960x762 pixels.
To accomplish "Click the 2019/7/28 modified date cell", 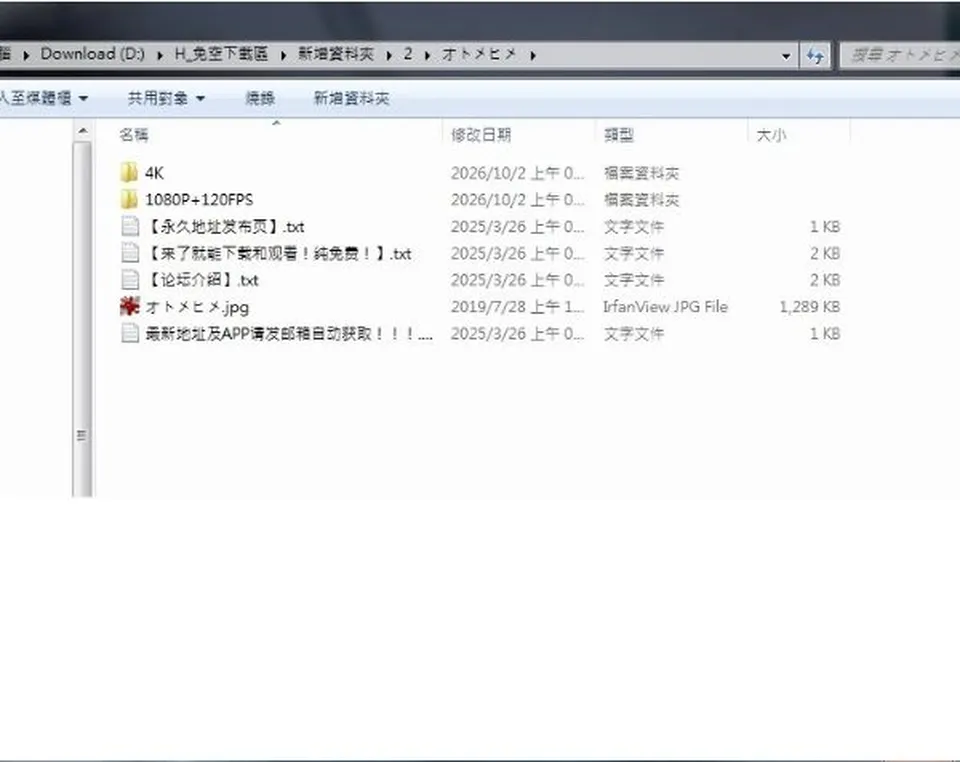I will click(518, 307).
